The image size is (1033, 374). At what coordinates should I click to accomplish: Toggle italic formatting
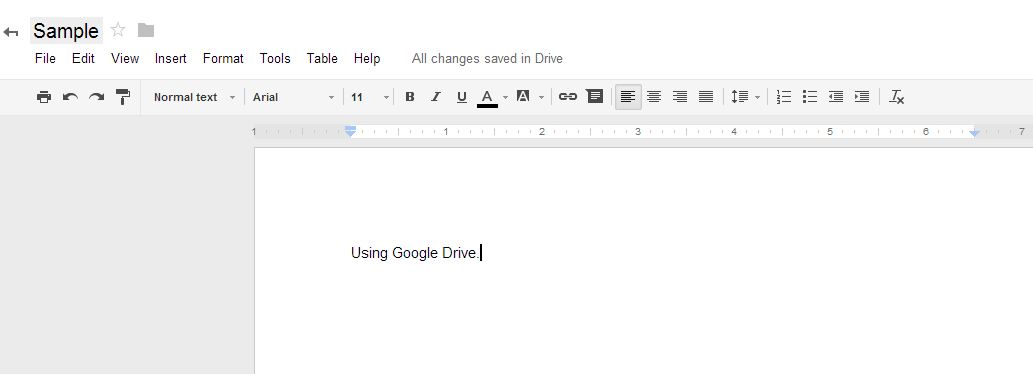(435, 97)
